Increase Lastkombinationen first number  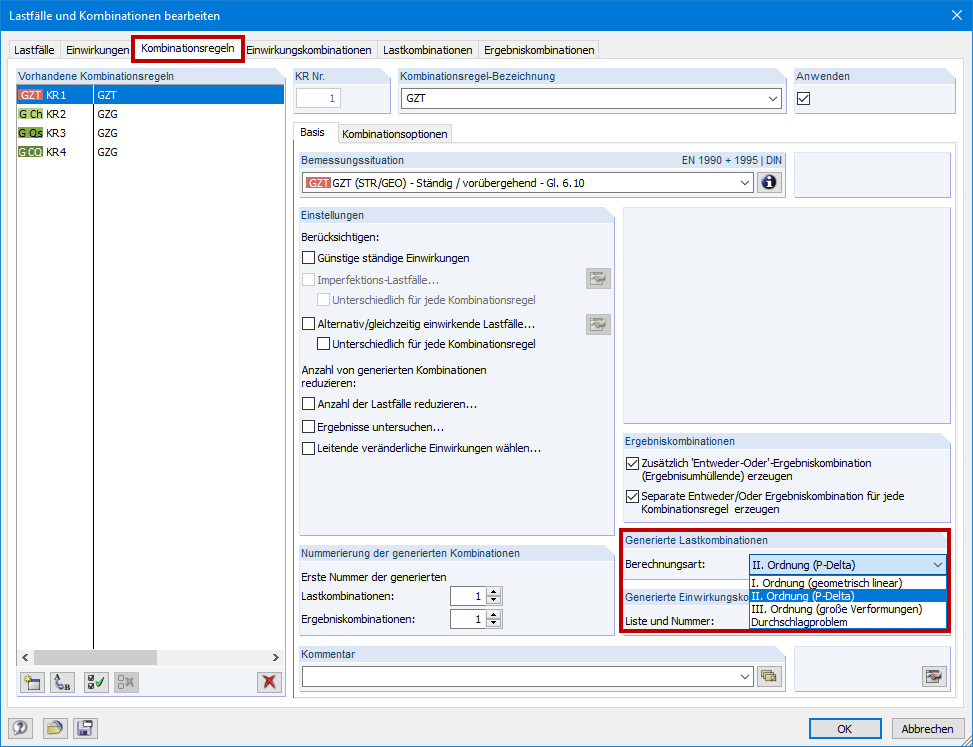tap(494, 592)
